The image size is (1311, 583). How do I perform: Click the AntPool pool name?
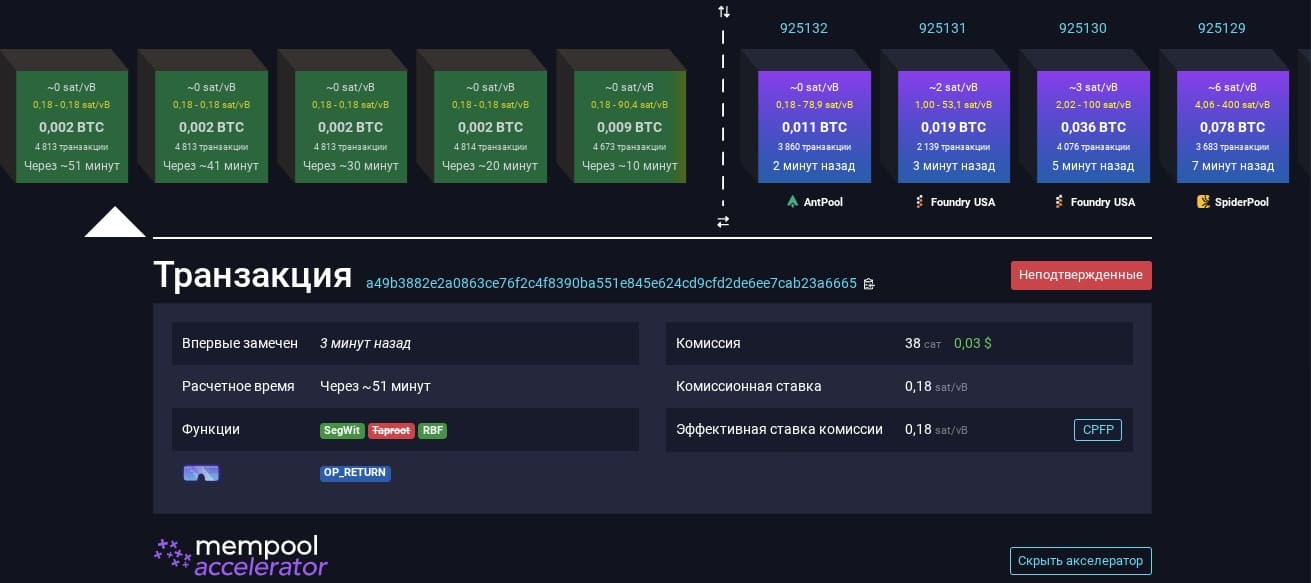click(823, 202)
